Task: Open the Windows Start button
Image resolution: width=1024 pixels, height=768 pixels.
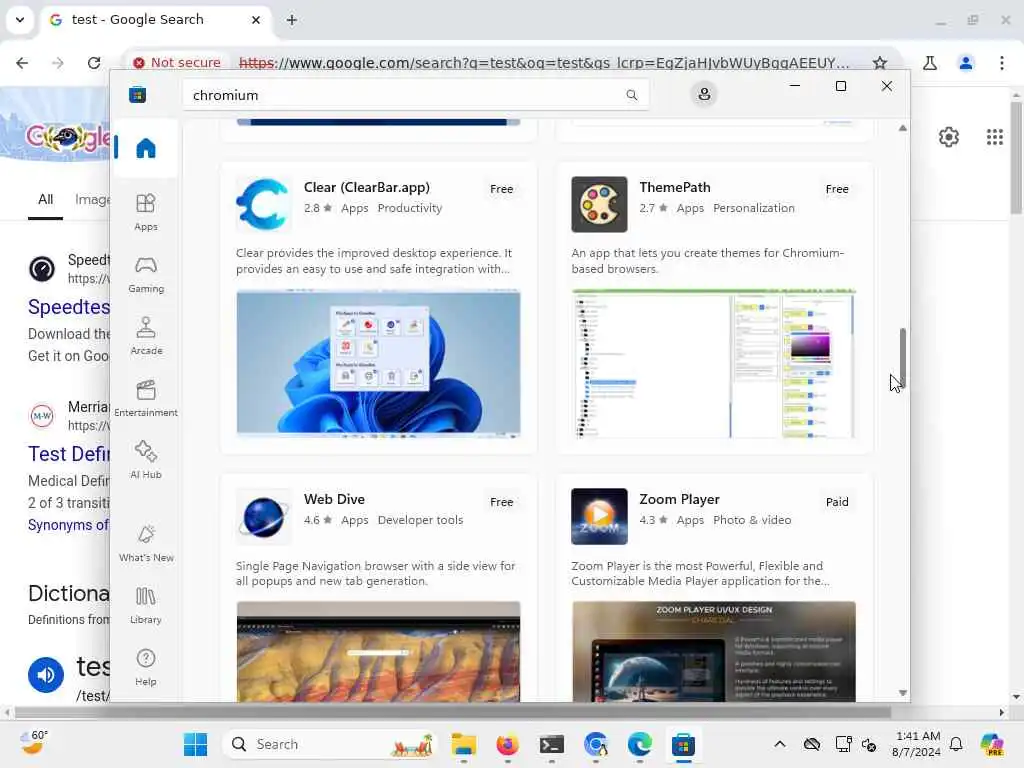Action: click(195, 744)
